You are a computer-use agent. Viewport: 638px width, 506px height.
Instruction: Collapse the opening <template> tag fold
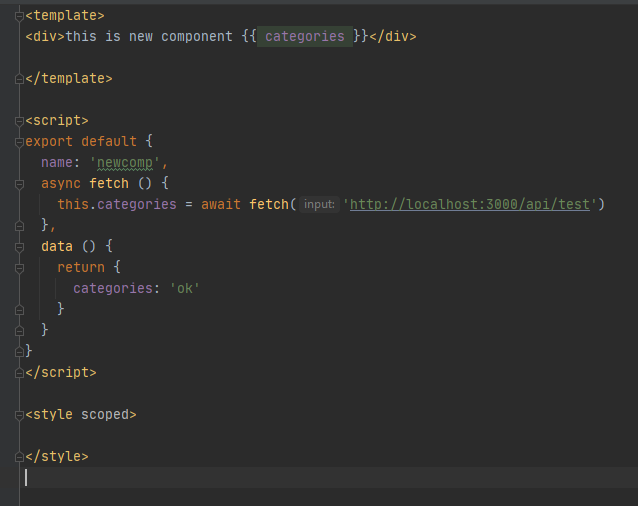pos(19,16)
